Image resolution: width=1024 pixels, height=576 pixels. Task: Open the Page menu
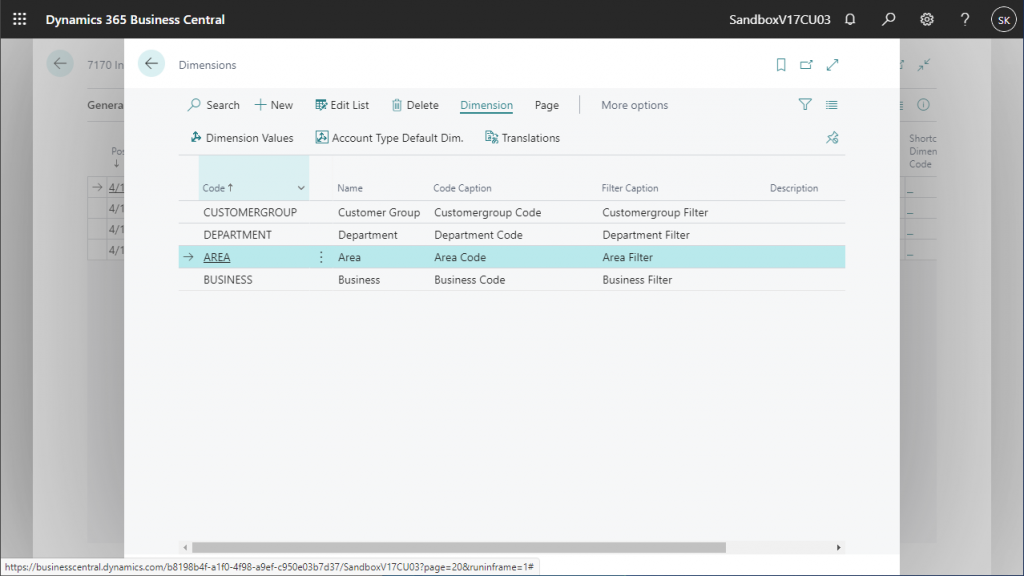pyautogui.click(x=546, y=105)
